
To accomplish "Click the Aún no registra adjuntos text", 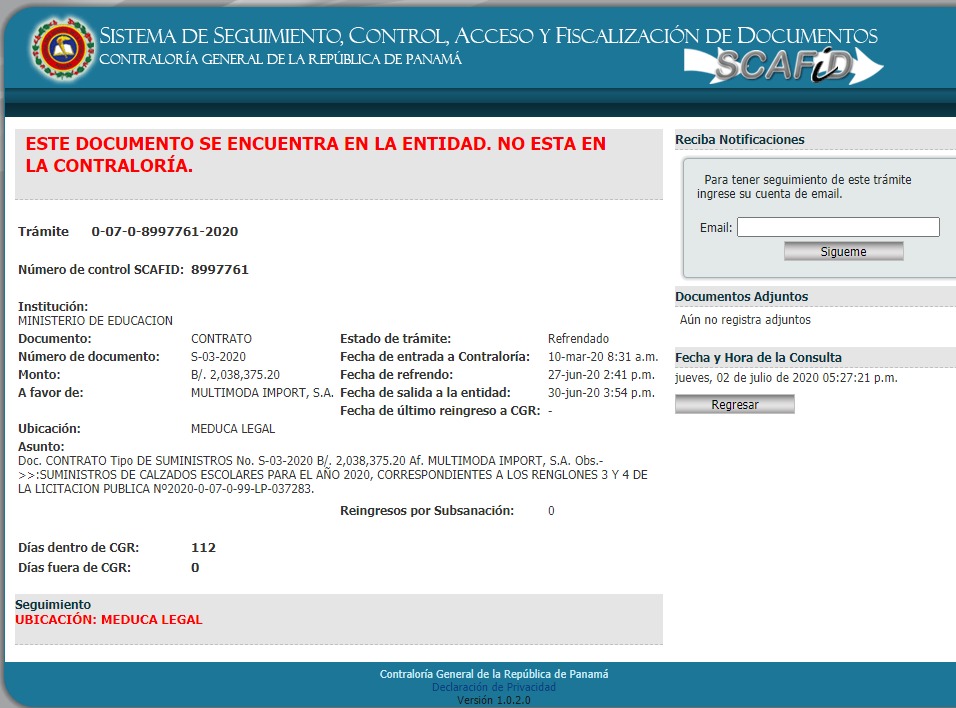I will tap(745, 320).
